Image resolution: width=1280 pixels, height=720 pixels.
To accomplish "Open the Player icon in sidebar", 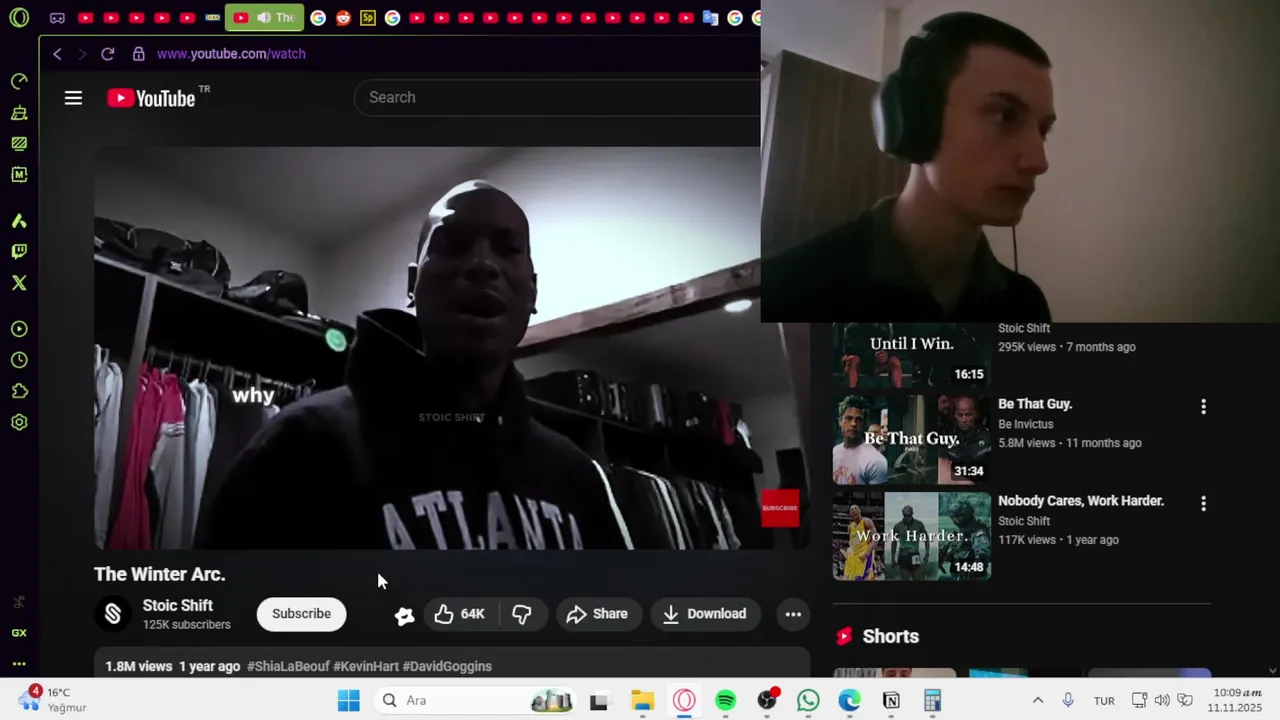I will click(x=19, y=329).
